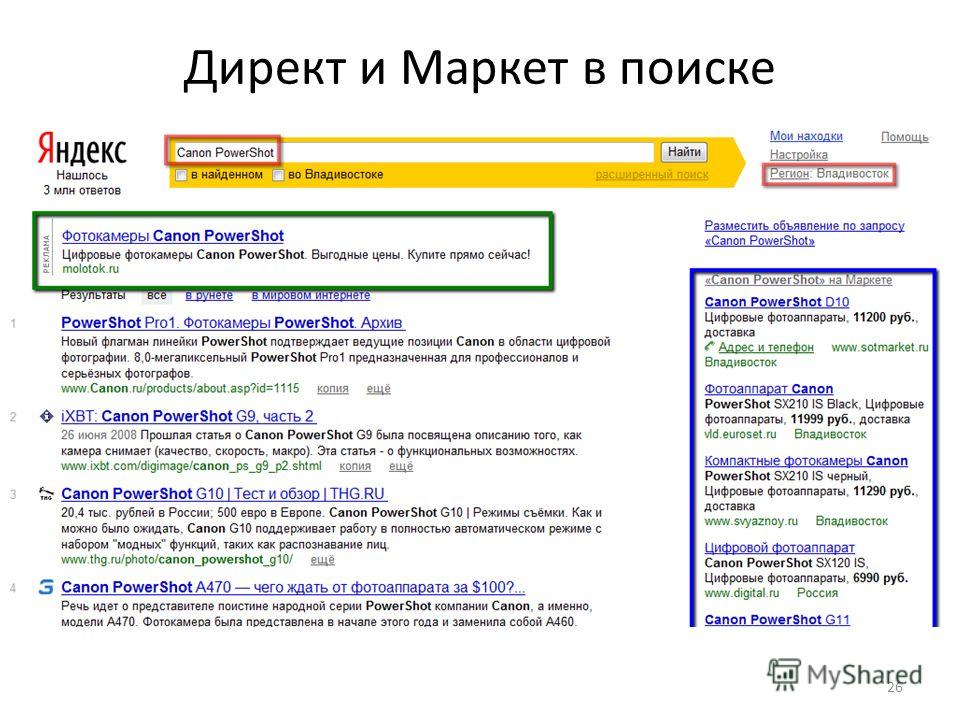Open Market offer 'Canon PowerShot G11'
The width and height of the screenshot is (960, 720).
tap(777, 620)
